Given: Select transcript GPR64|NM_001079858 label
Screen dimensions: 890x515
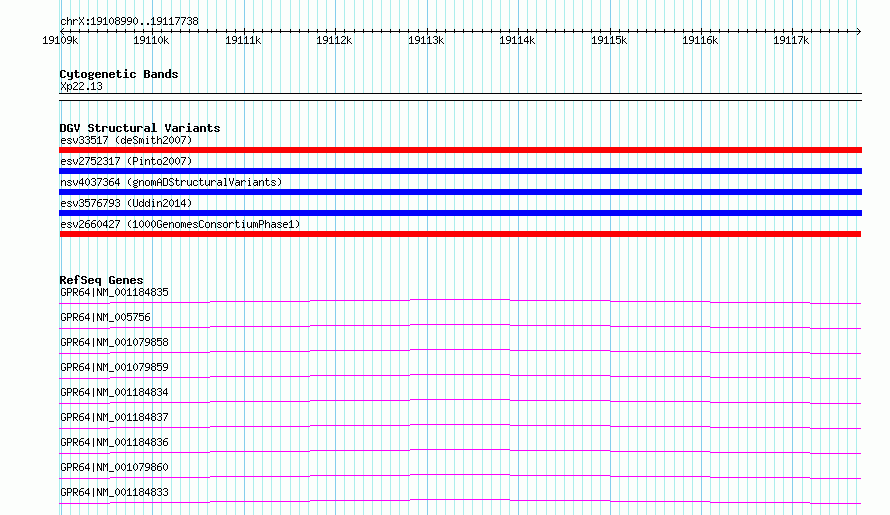Looking at the screenshot, I should pos(114,342).
